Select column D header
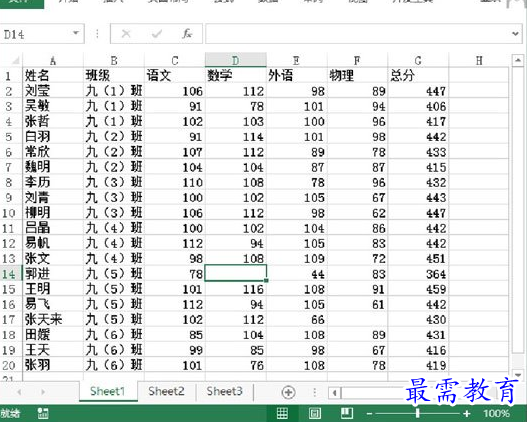The height and width of the screenshot is (422, 527). 236,60
